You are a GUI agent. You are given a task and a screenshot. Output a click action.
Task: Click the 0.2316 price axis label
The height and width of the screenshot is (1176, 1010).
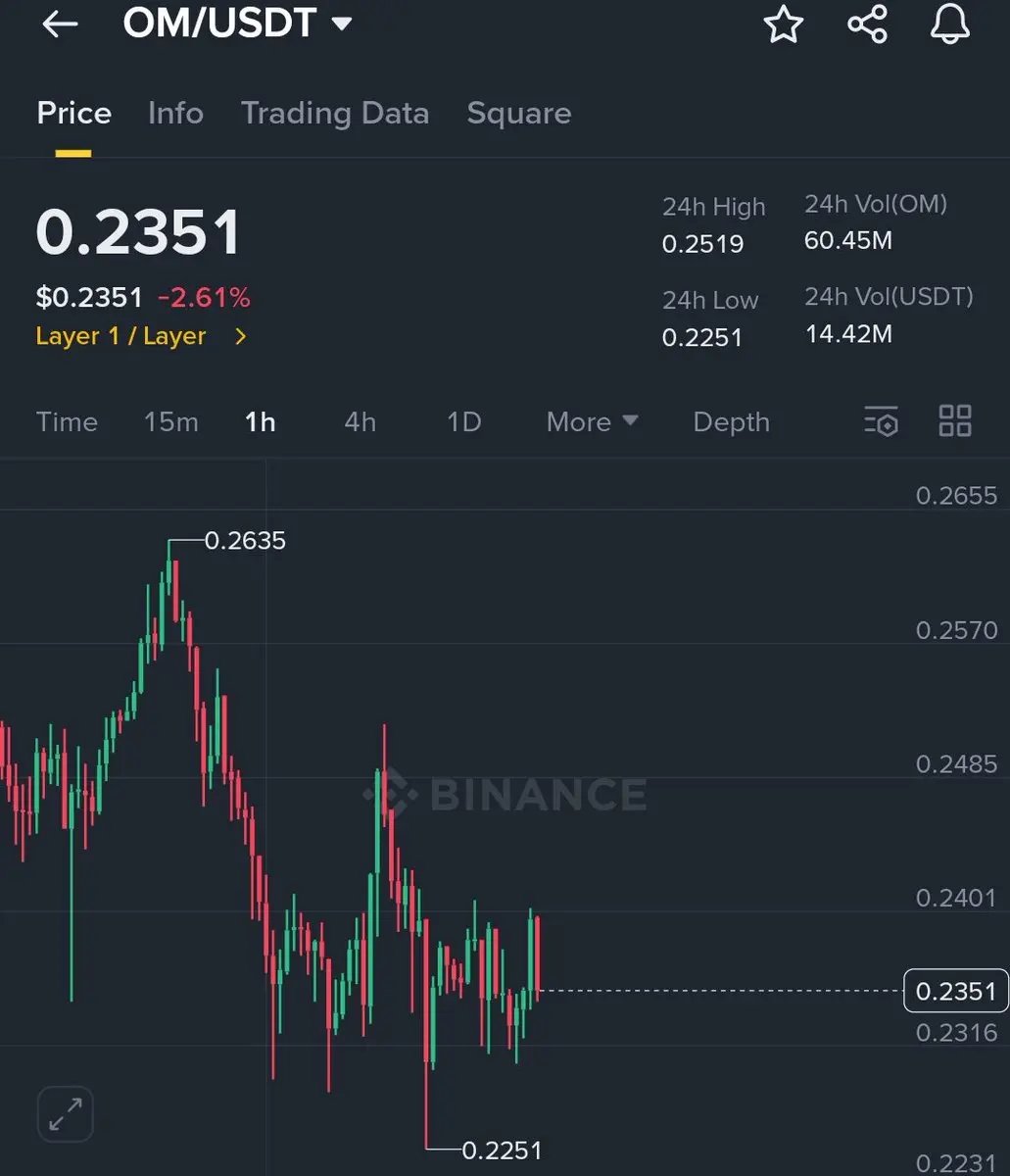pyautogui.click(x=956, y=1033)
